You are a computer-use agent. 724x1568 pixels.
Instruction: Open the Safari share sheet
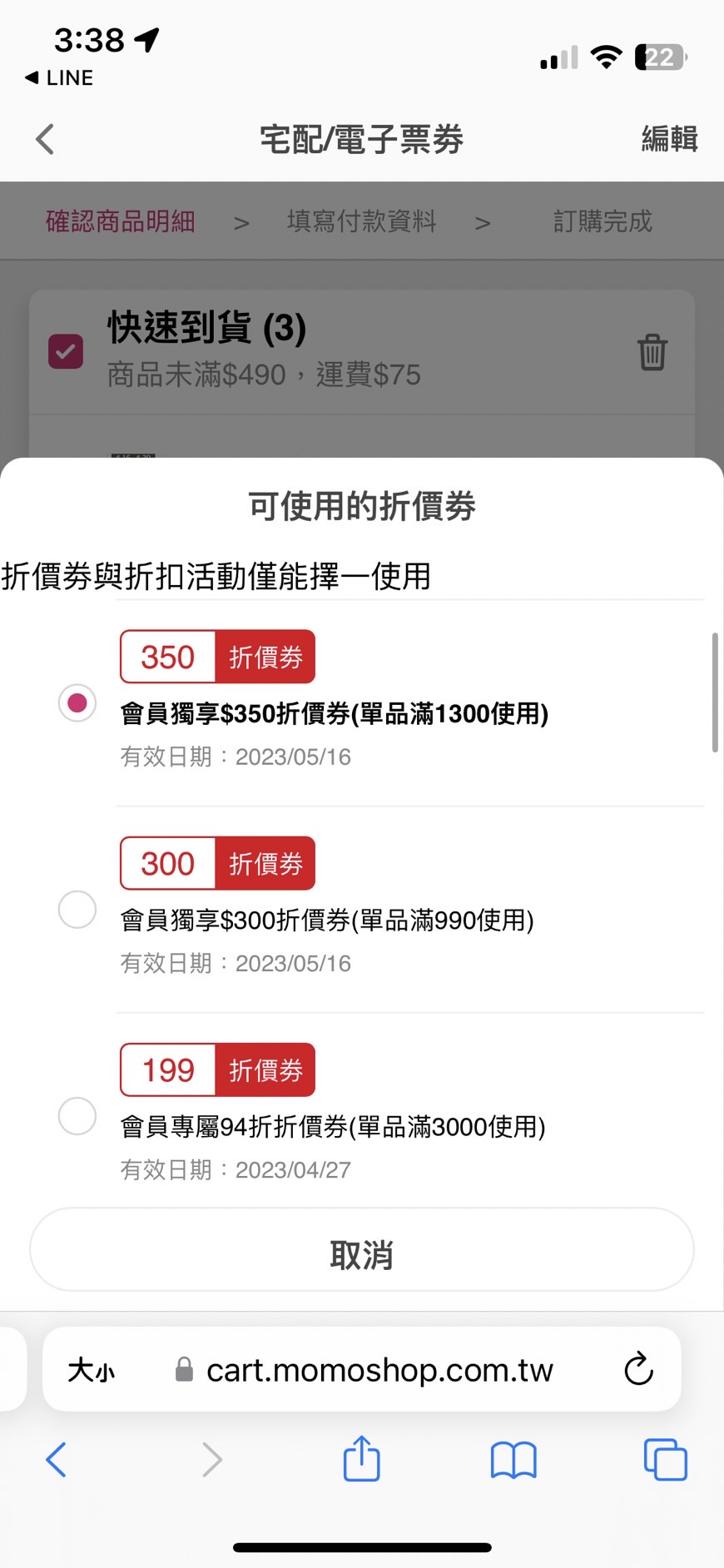click(x=362, y=1459)
